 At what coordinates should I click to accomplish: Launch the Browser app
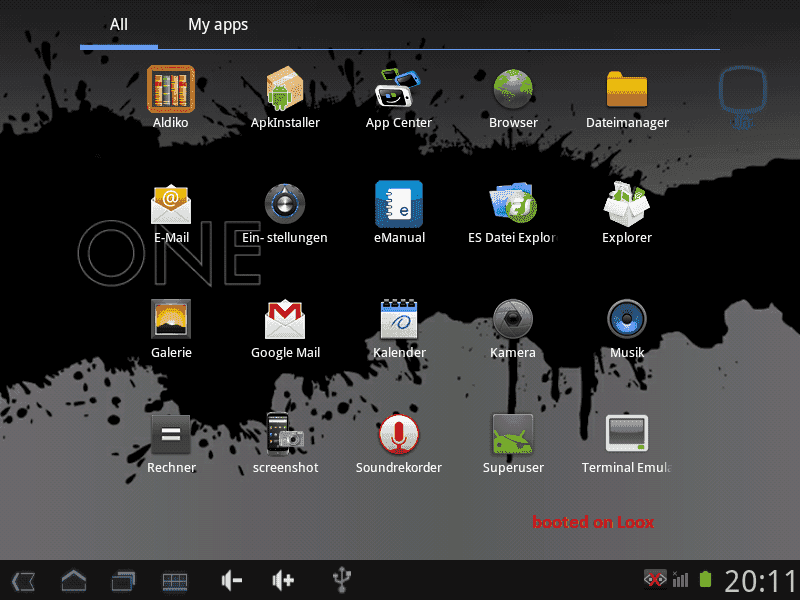click(x=513, y=96)
